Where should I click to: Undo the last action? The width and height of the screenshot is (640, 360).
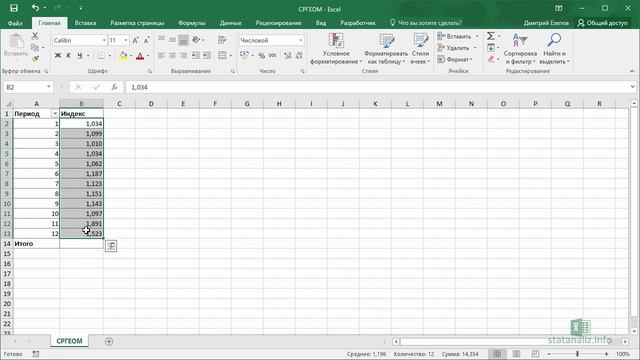coord(36,8)
